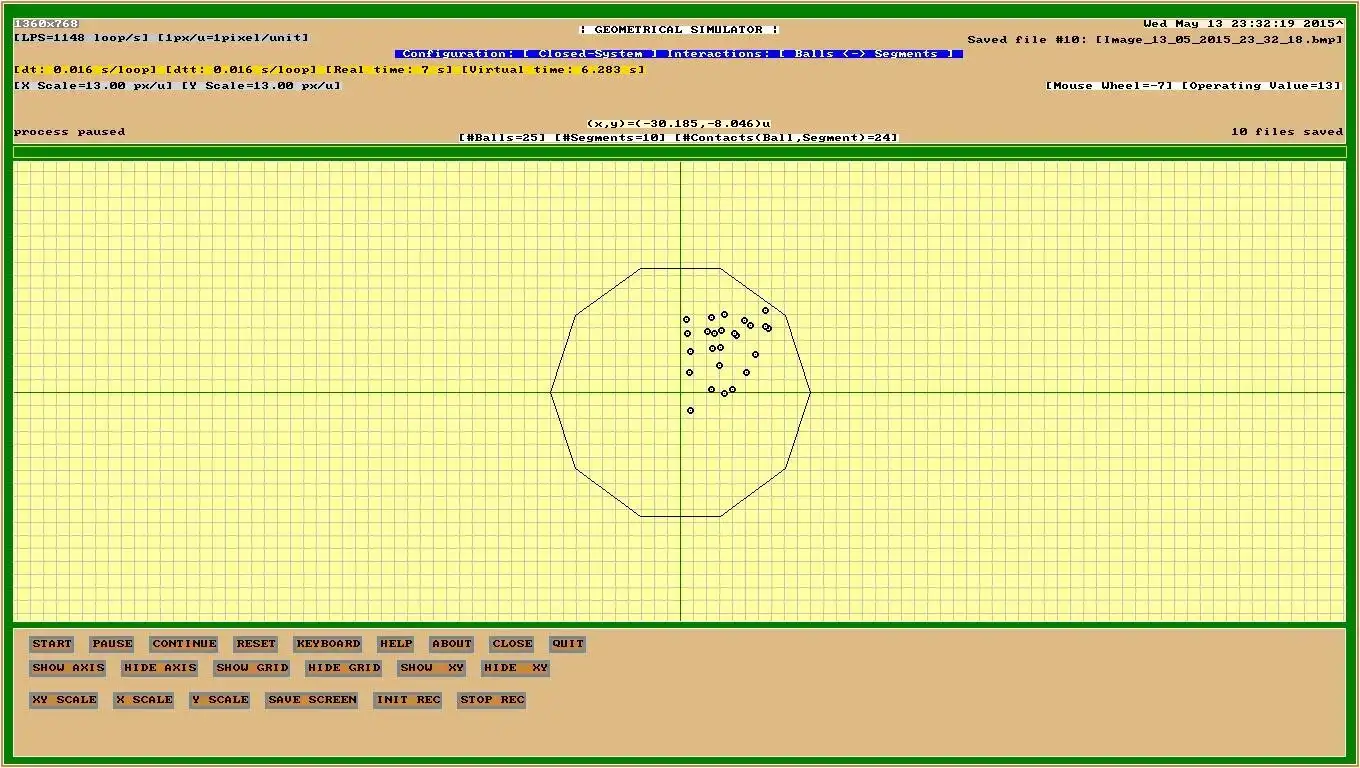
Task: Resume the process using CONTINUE
Action: click(x=184, y=644)
